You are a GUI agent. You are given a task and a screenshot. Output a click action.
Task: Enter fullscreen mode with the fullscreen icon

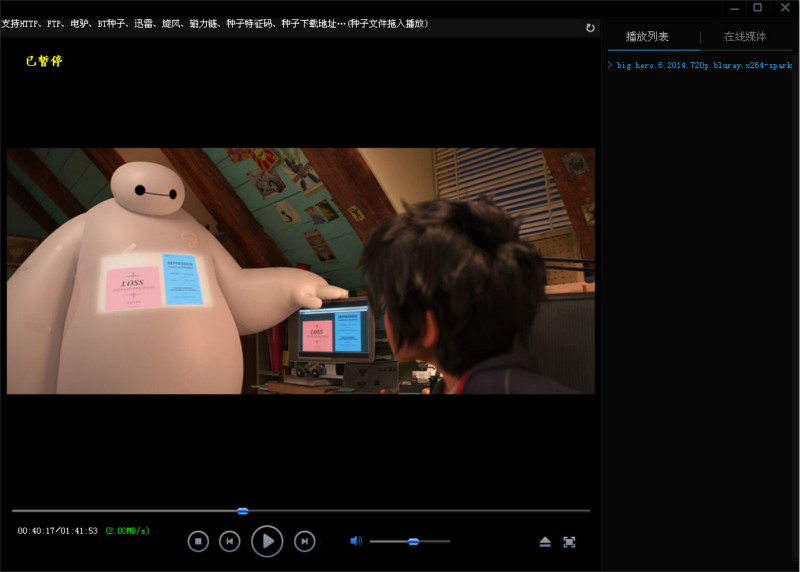pyautogui.click(x=569, y=542)
